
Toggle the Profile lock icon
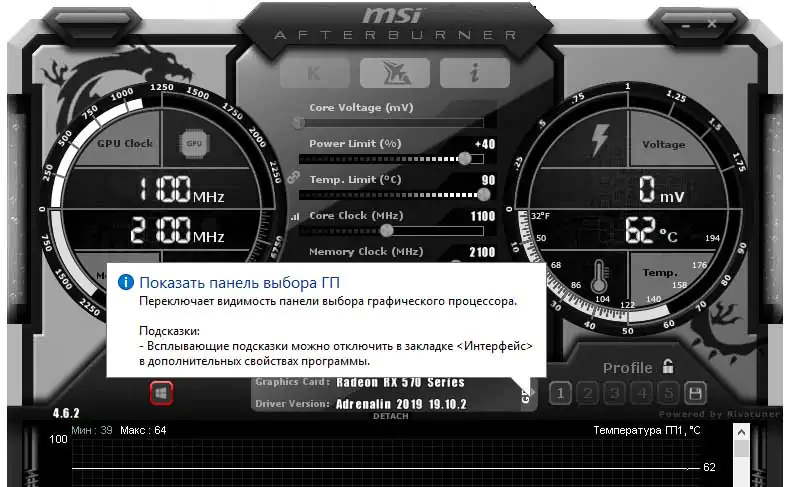(668, 367)
